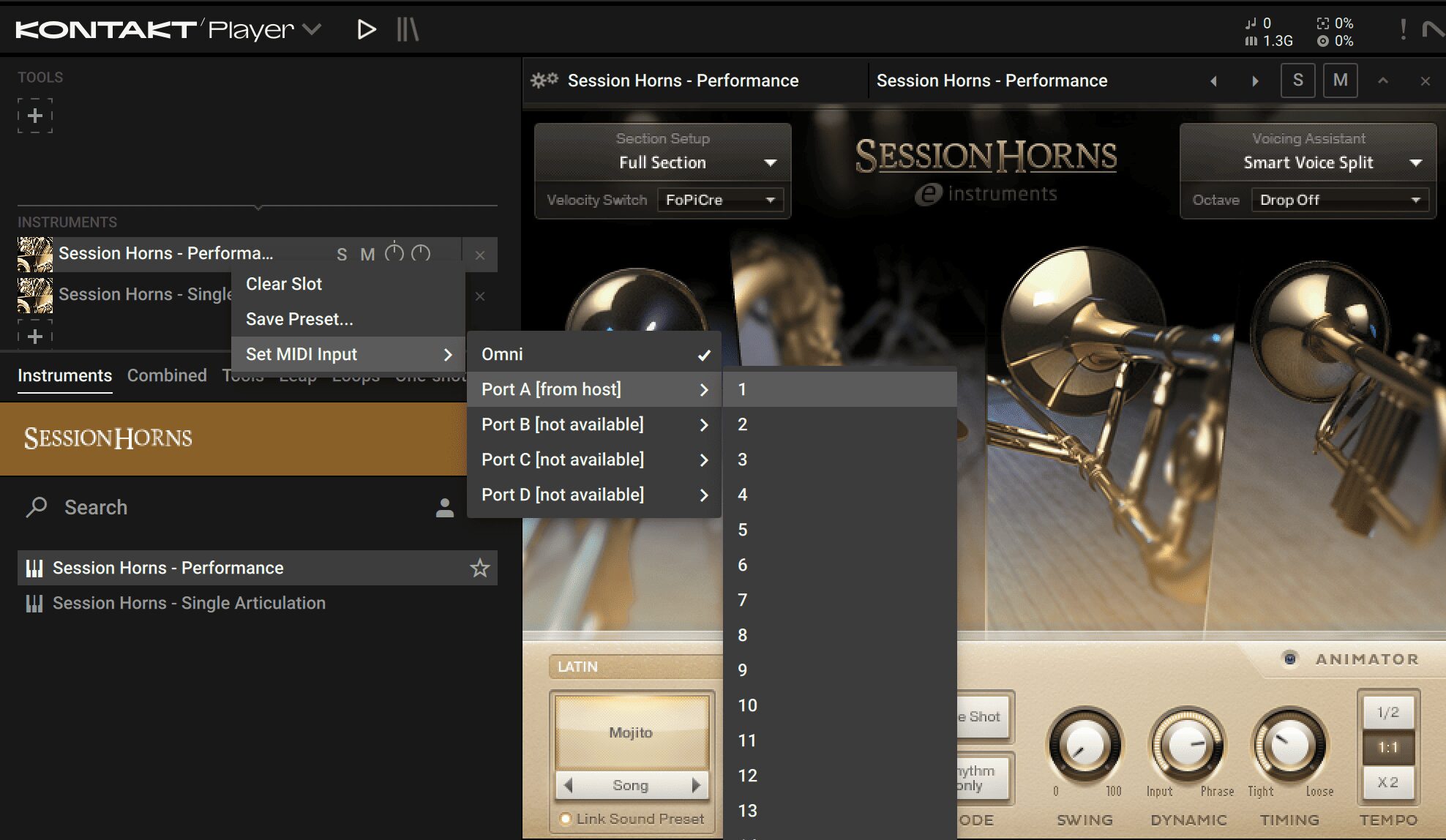Open the Kontakt Player dropdown arrow
This screenshot has height=840, width=1446.
coord(312,29)
